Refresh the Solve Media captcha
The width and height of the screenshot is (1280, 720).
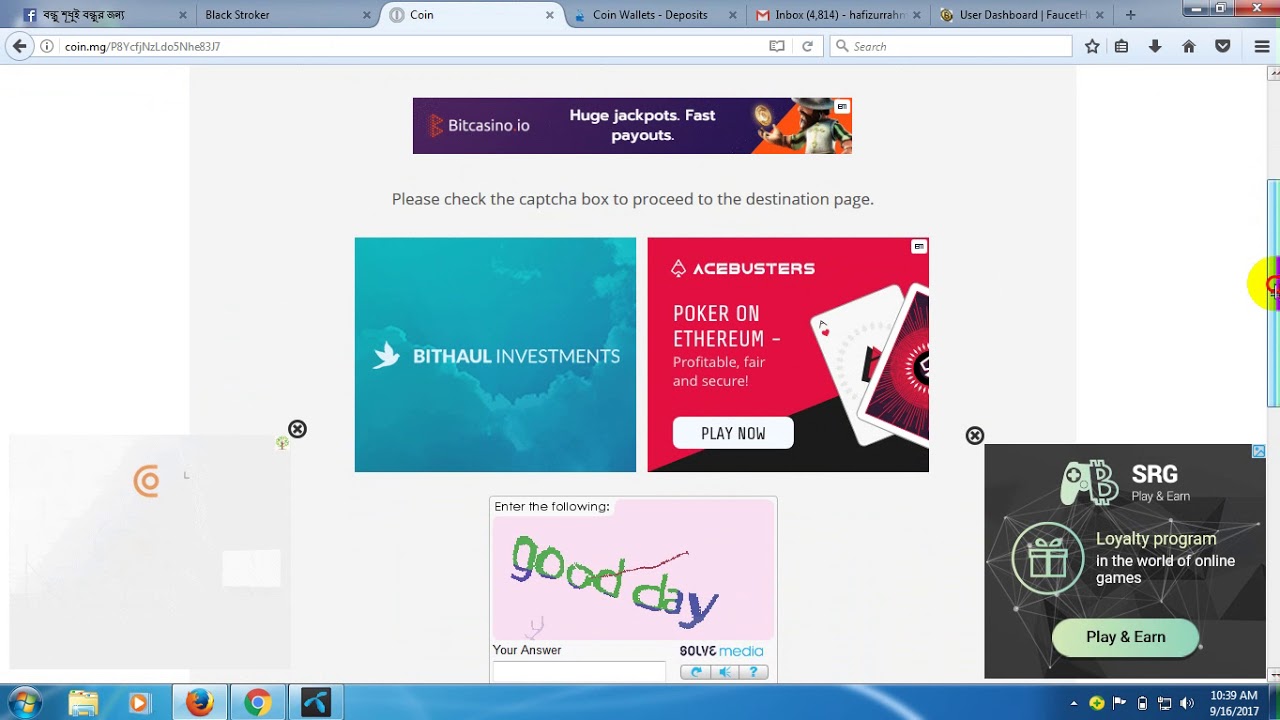[x=696, y=672]
